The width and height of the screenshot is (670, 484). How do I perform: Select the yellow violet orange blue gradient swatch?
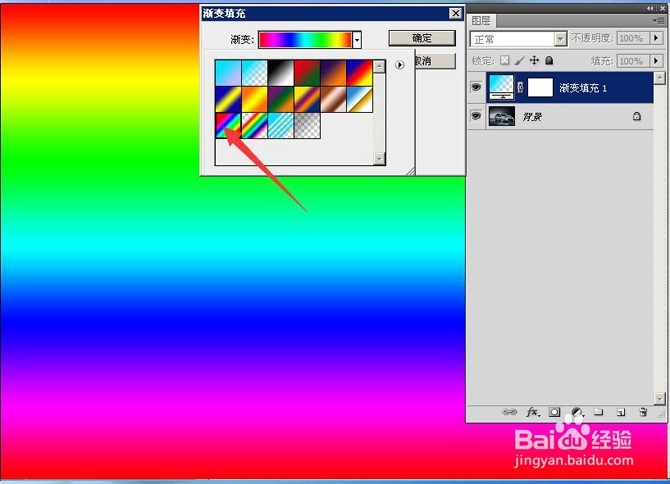click(x=307, y=99)
